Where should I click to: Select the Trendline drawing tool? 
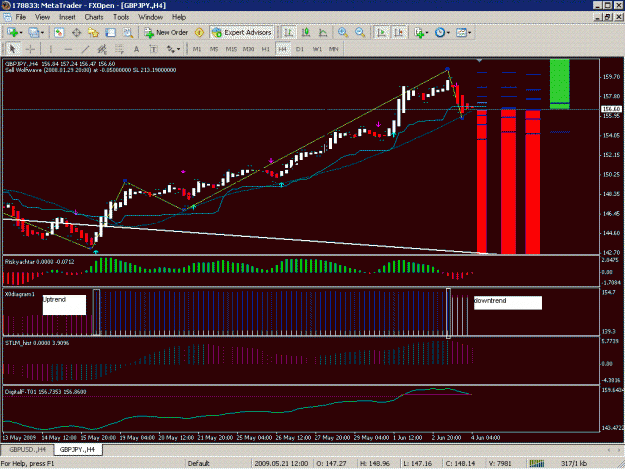85,49
